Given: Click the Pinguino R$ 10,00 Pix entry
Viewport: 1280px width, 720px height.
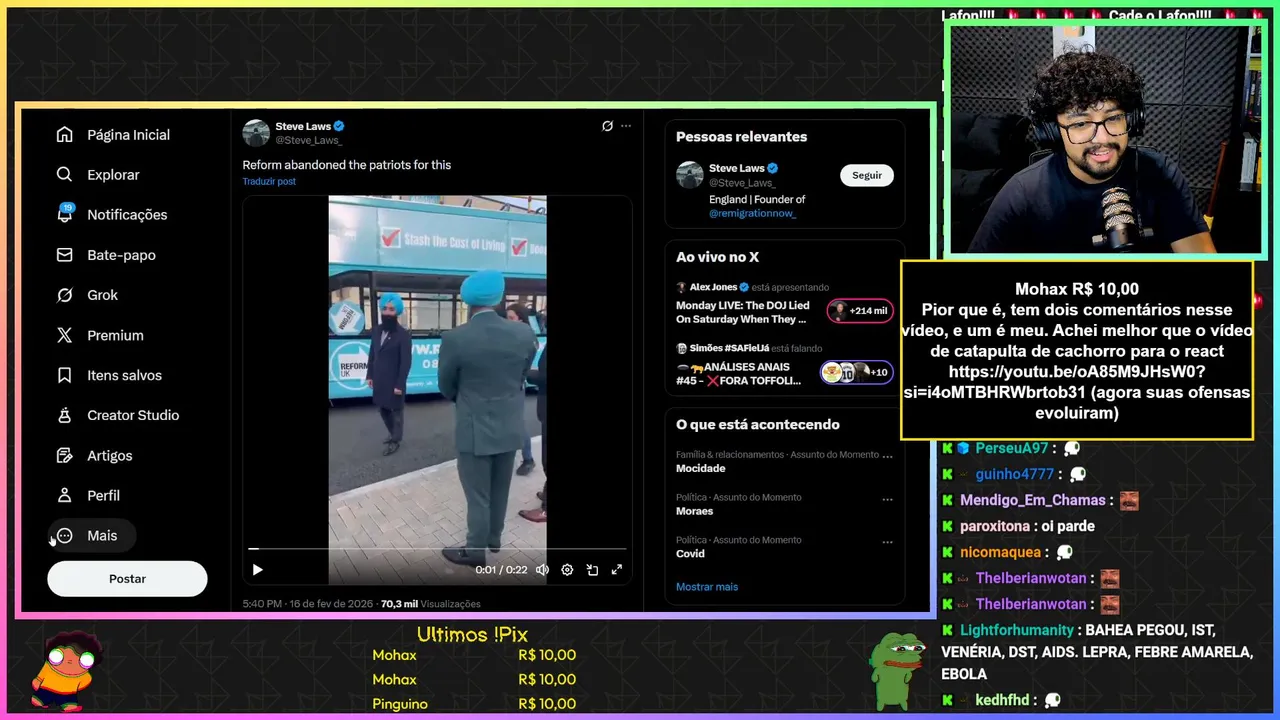Looking at the screenshot, I should [x=474, y=704].
